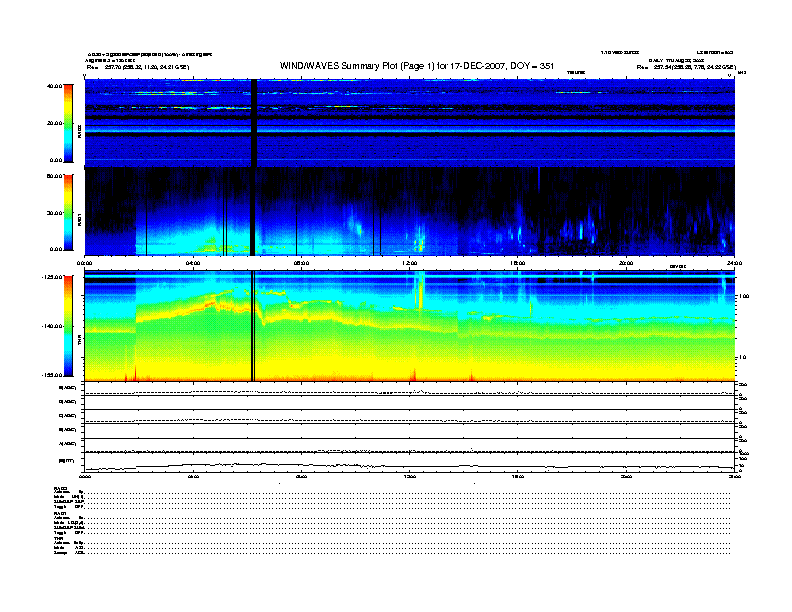Click the 16:00 tick label under the RAD1 panel
The image size is (792, 612).
tap(518, 263)
